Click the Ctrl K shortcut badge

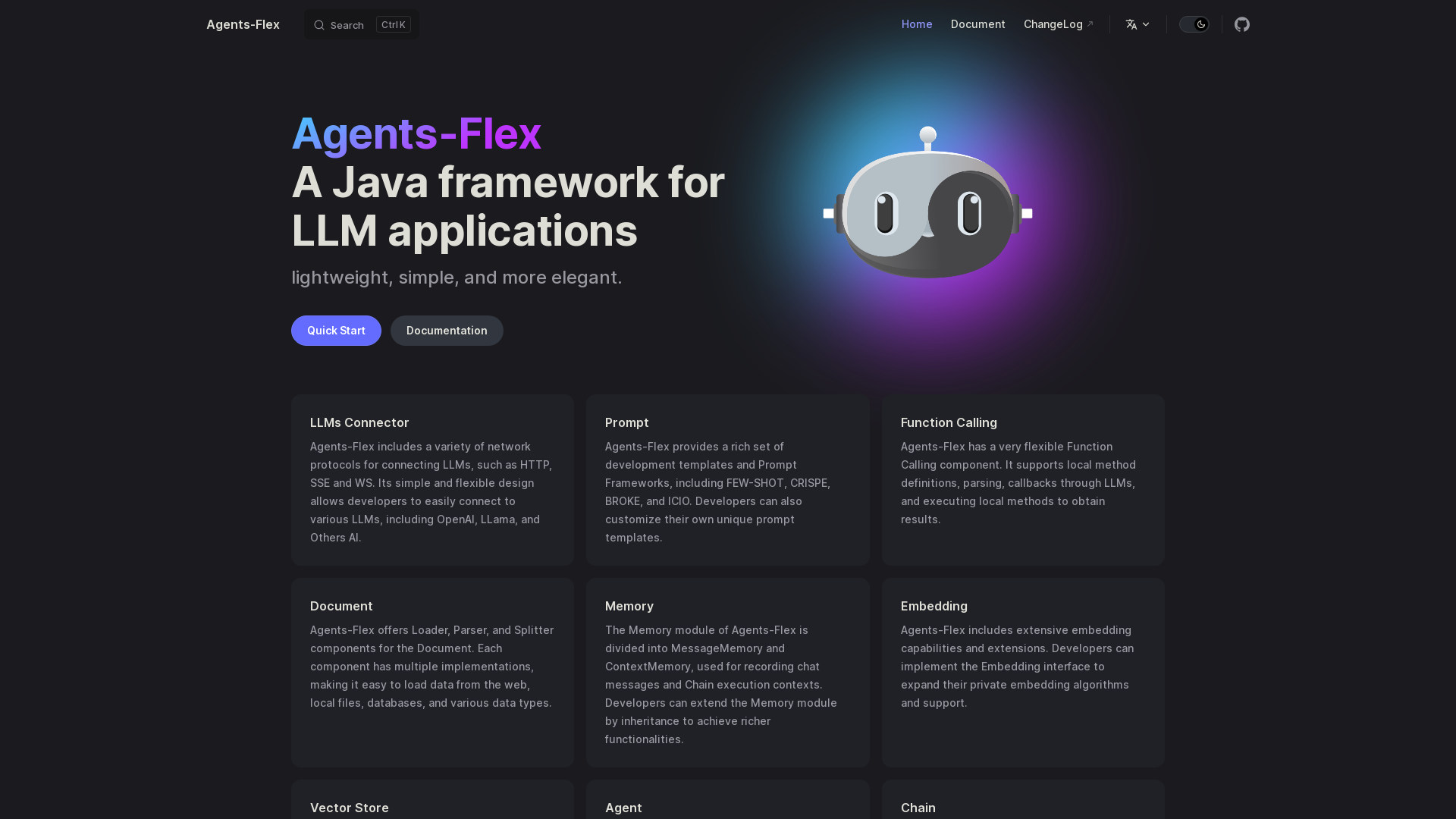pyautogui.click(x=394, y=24)
